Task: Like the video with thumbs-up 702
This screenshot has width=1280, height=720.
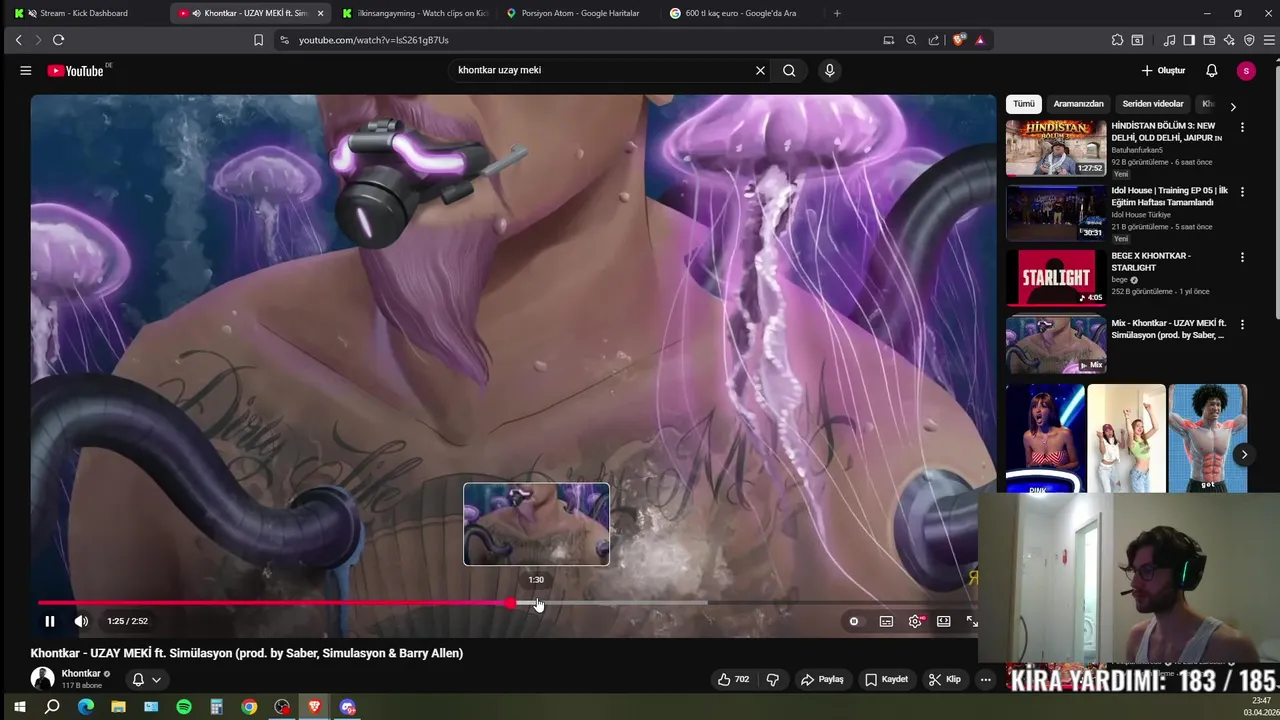Action: tap(733, 679)
